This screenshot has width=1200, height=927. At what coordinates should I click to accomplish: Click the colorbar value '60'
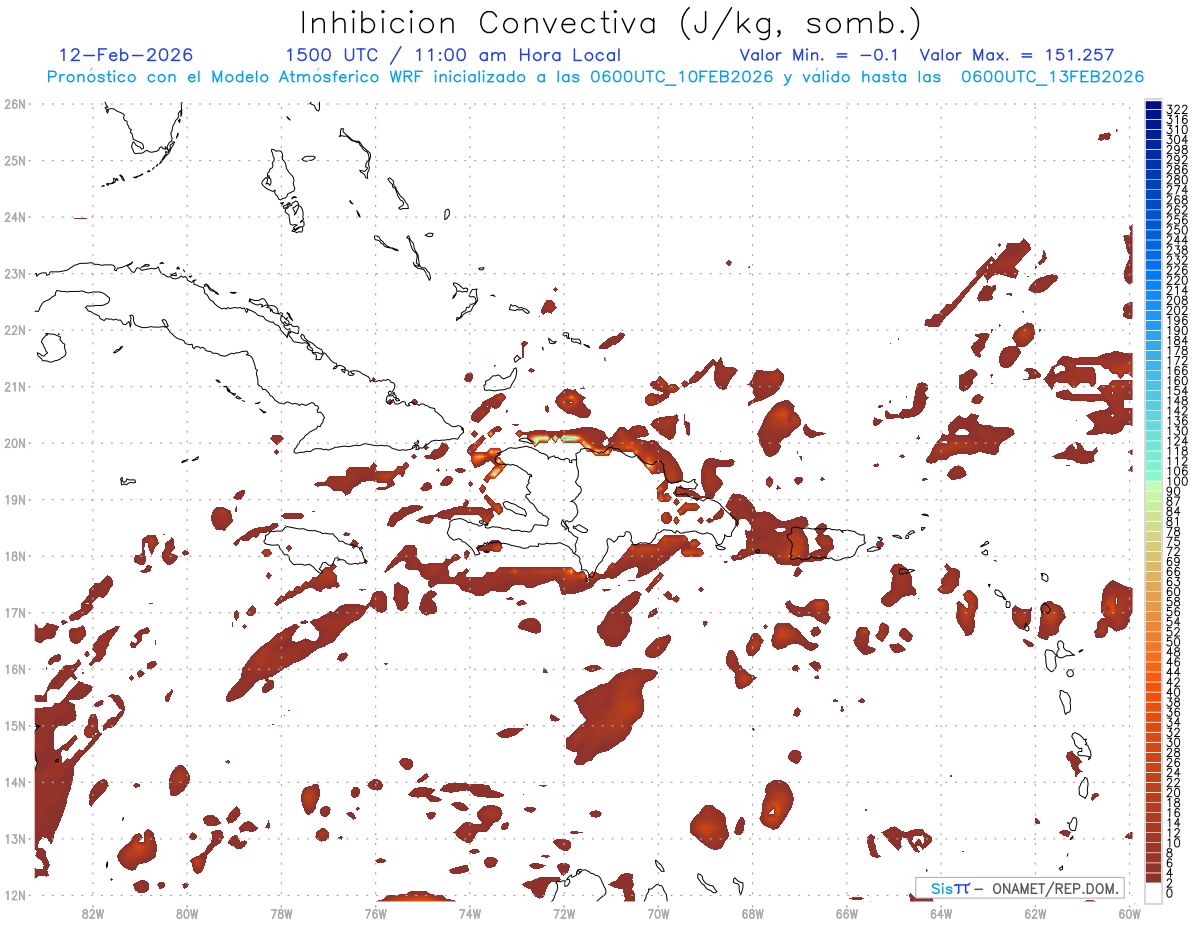click(x=1174, y=591)
